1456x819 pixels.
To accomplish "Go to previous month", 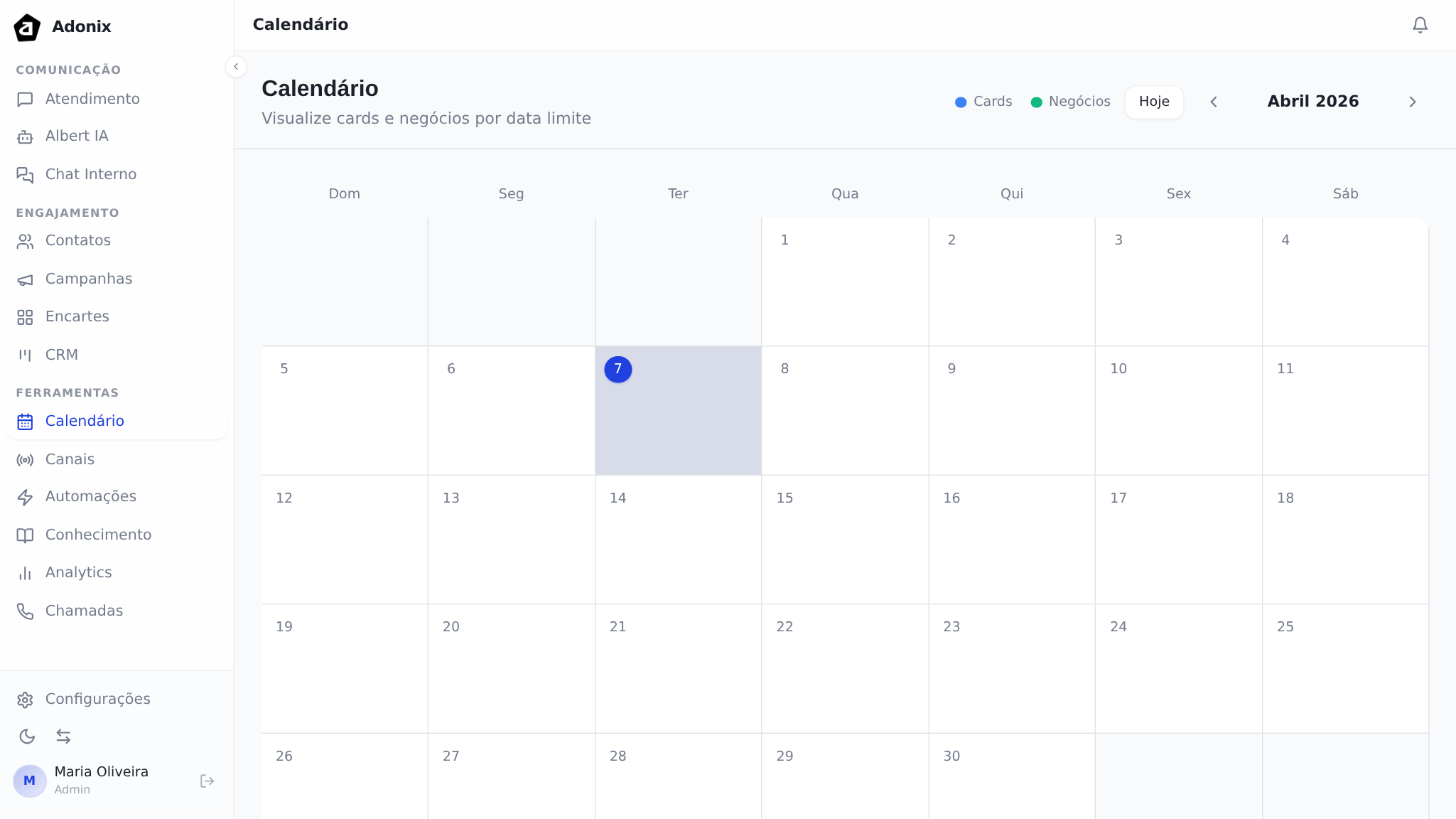I will [1214, 102].
